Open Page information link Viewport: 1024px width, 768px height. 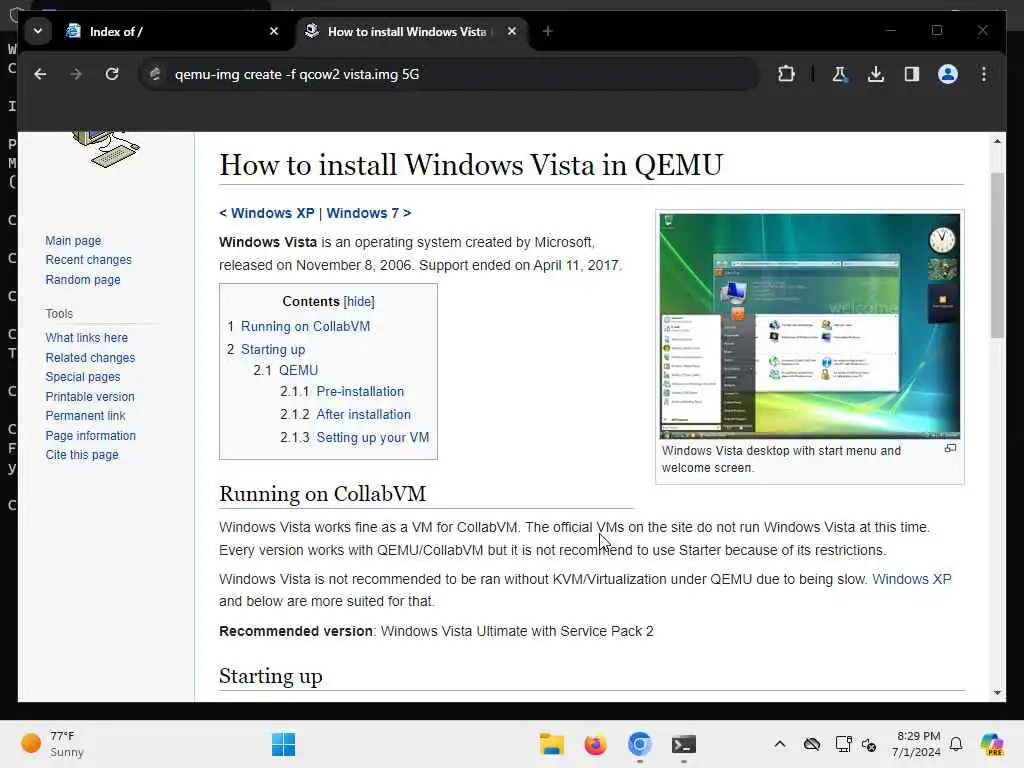(x=91, y=436)
